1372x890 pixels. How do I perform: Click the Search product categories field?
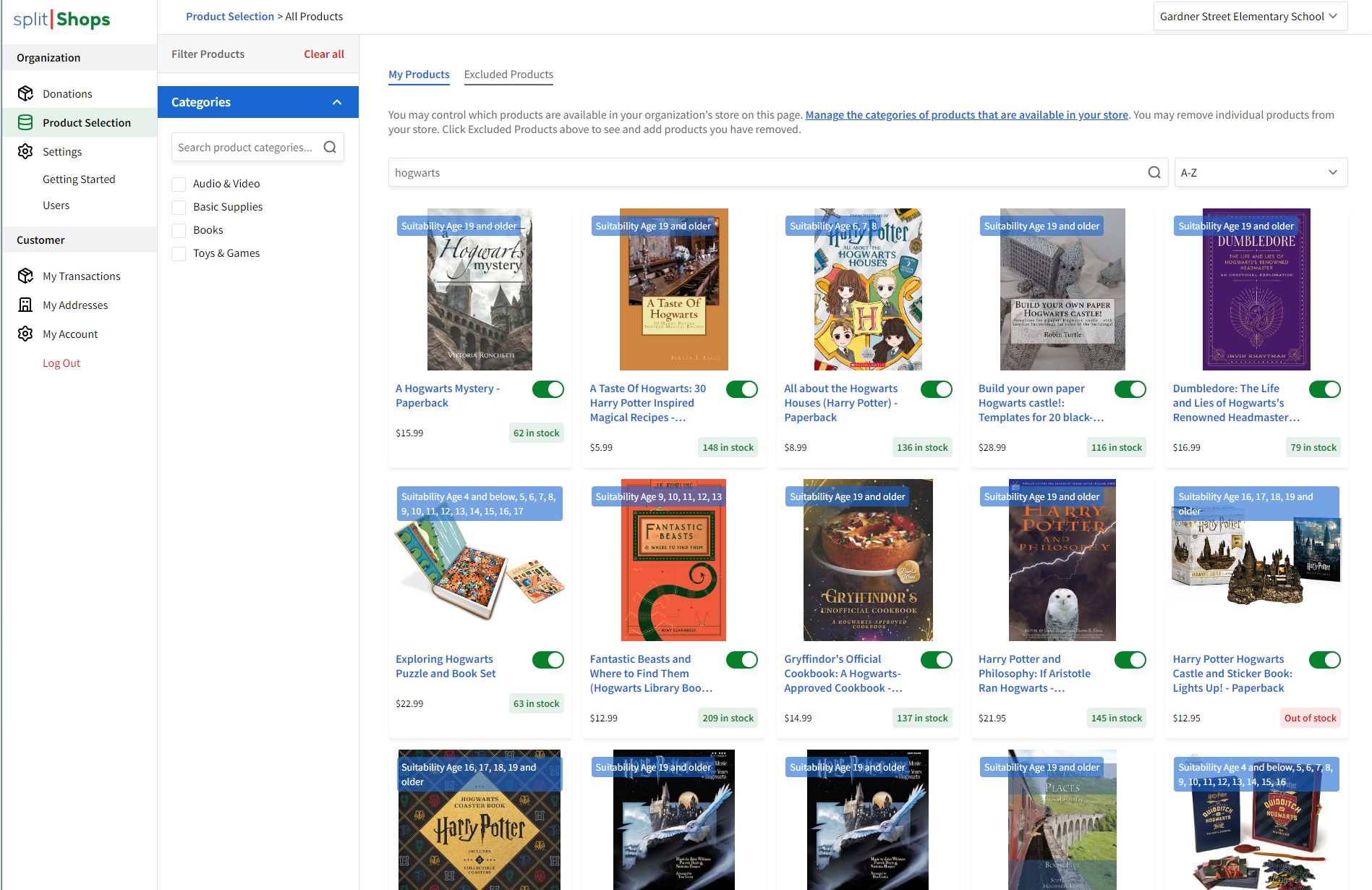point(257,147)
